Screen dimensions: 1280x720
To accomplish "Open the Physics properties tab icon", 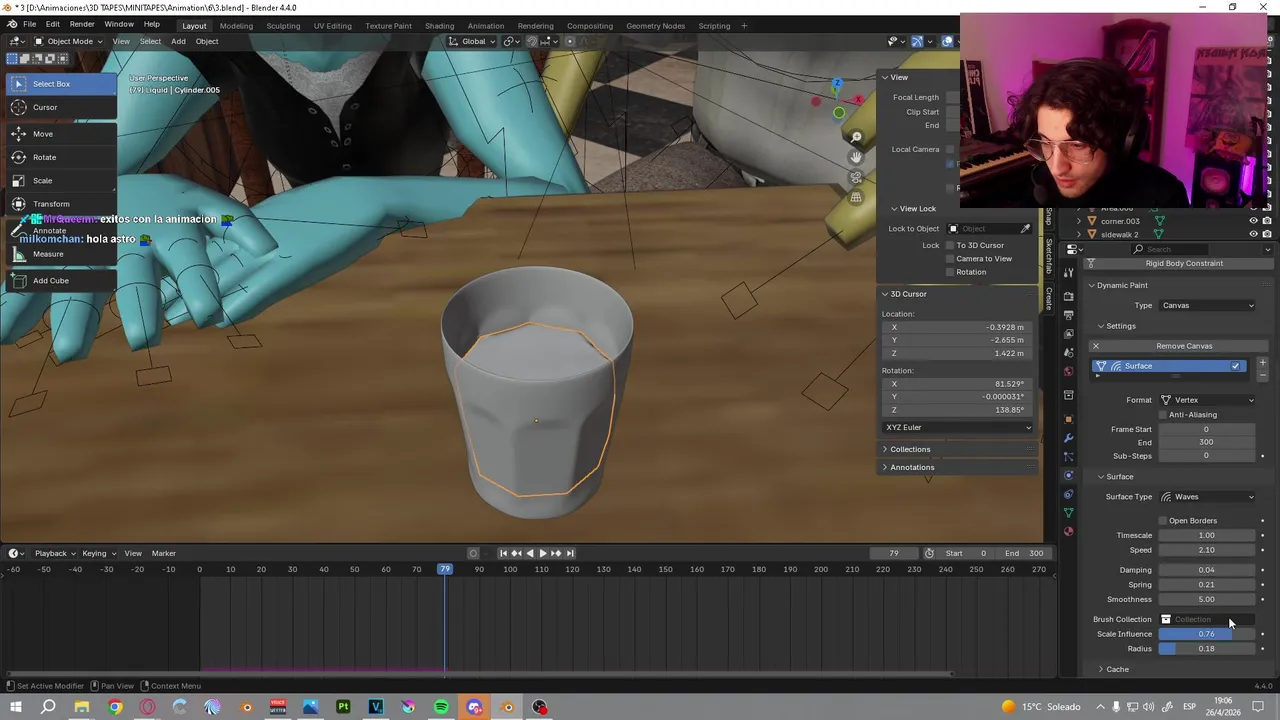I will click(1068, 475).
